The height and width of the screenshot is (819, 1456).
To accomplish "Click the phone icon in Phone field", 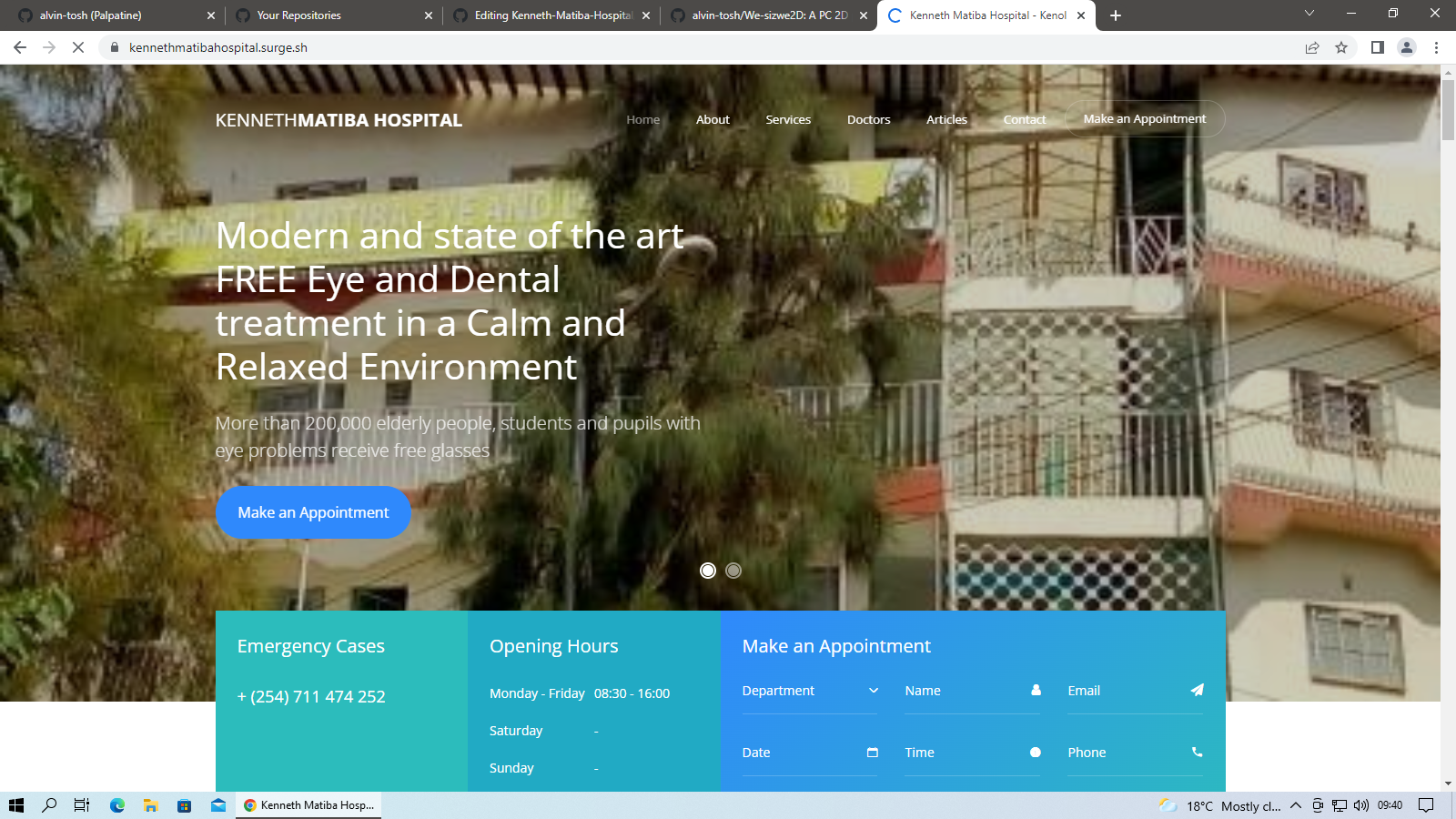I will click(1198, 752).
